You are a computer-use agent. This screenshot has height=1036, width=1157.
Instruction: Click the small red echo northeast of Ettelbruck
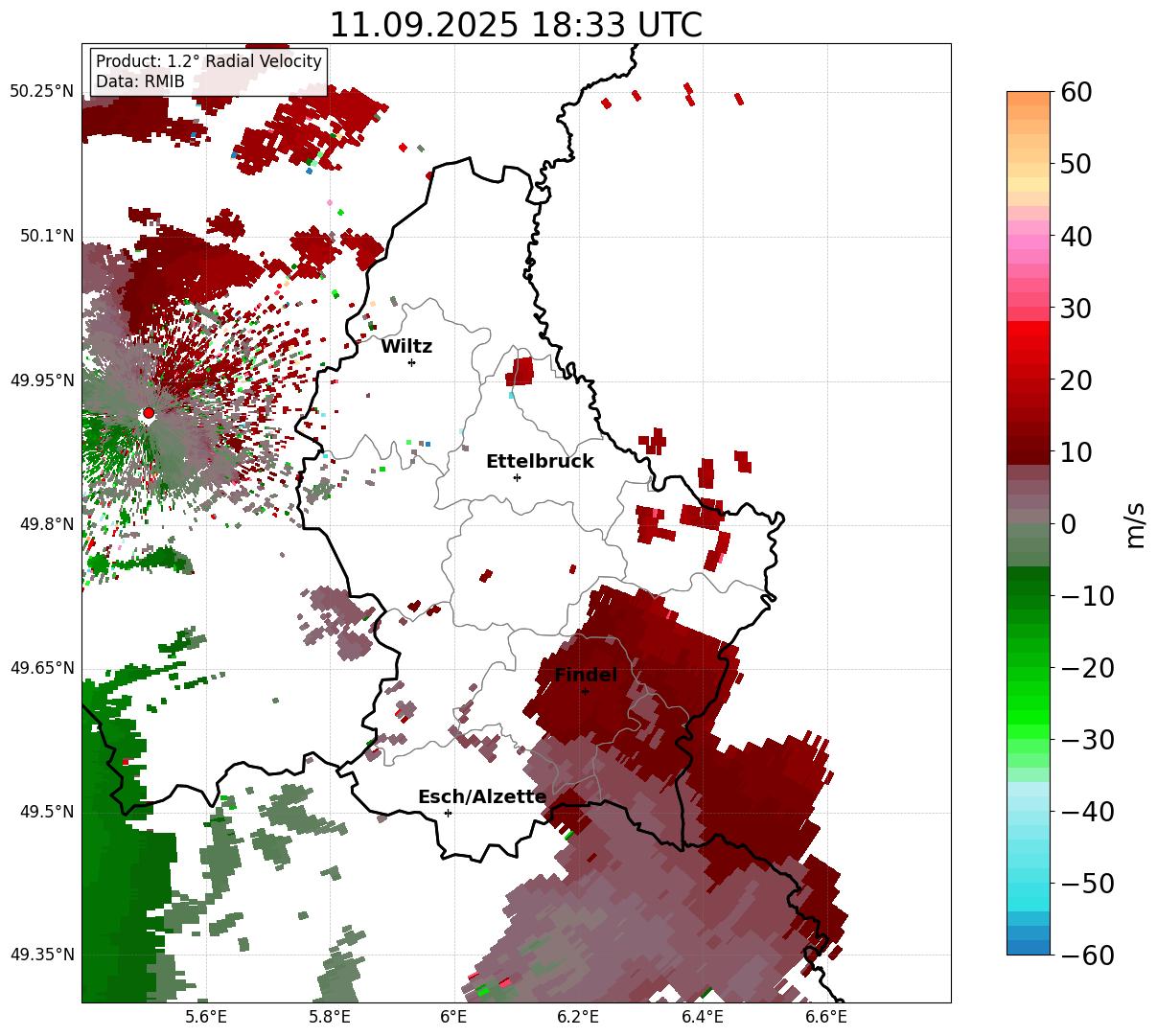coord(521,371)
